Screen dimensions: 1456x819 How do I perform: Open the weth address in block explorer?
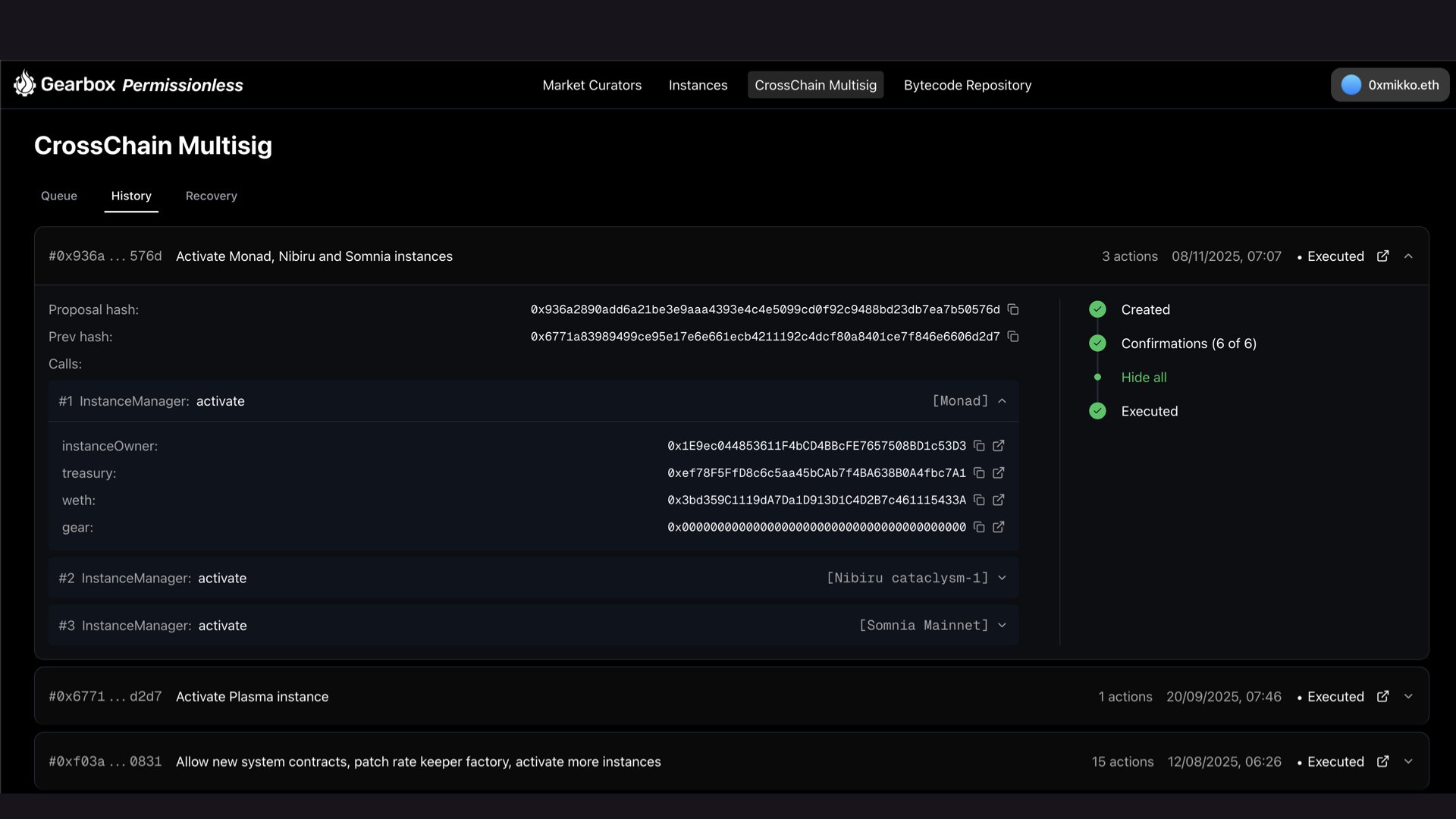coord(999,500)
